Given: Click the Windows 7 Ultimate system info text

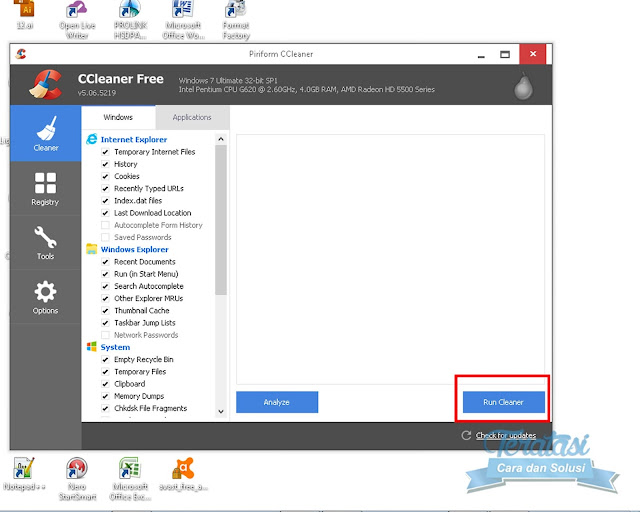Looking at the screenshot, I should (x=228, y=80).
